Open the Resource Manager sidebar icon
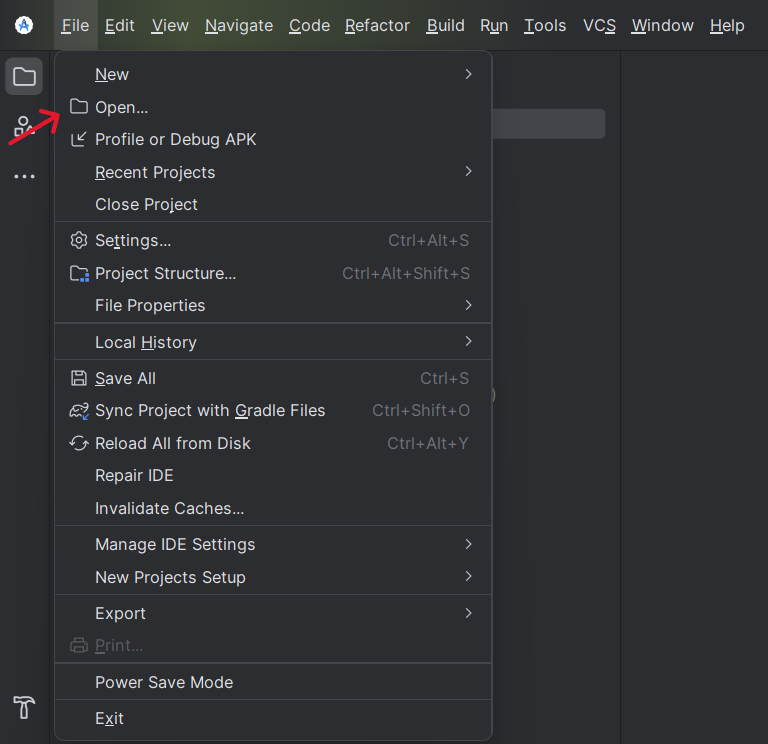 click(24, 126)
